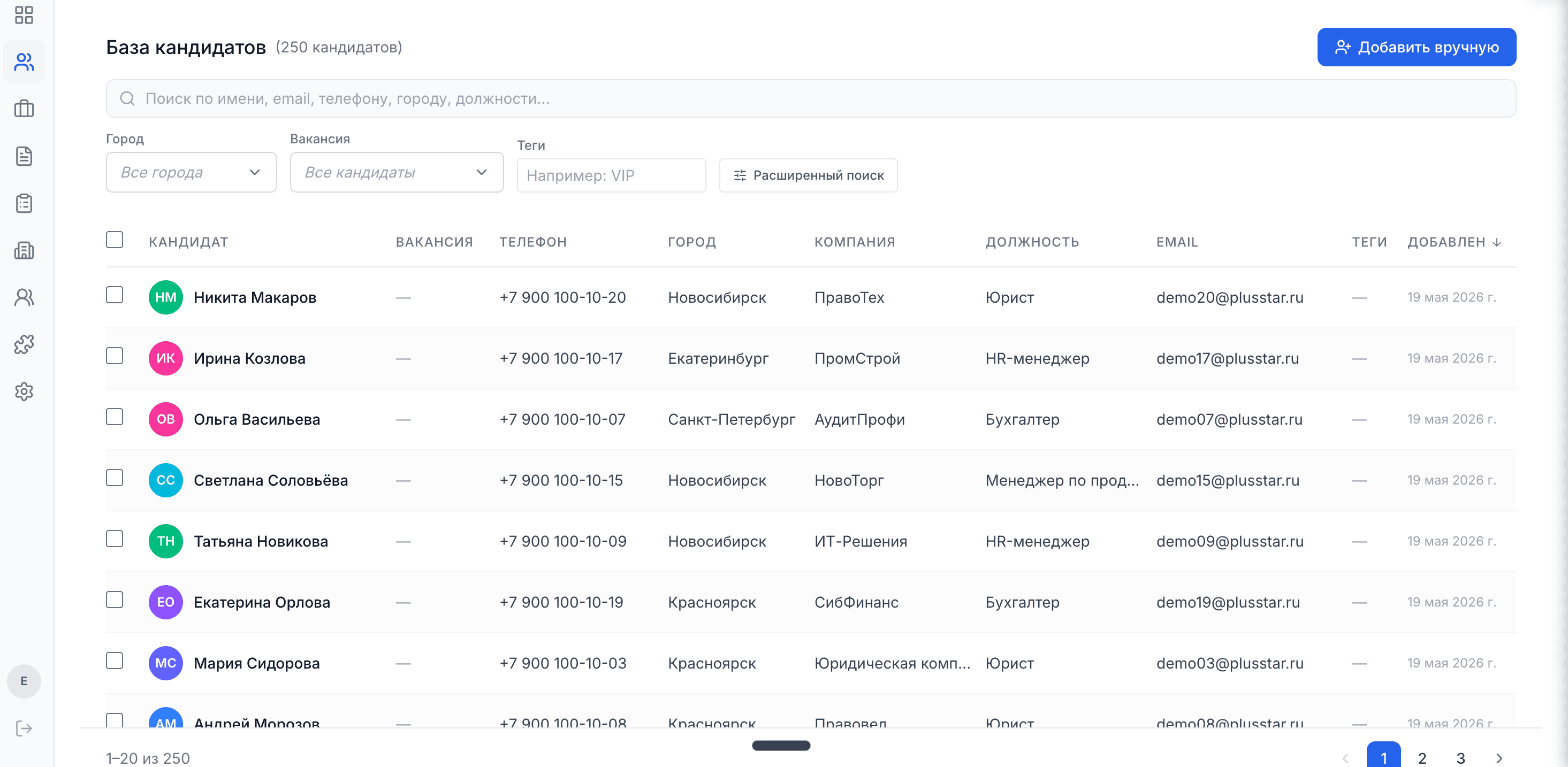Click company name ПравоТех
The width and height of the screenshot is (1568, 767).
click(x=849, y=297)
